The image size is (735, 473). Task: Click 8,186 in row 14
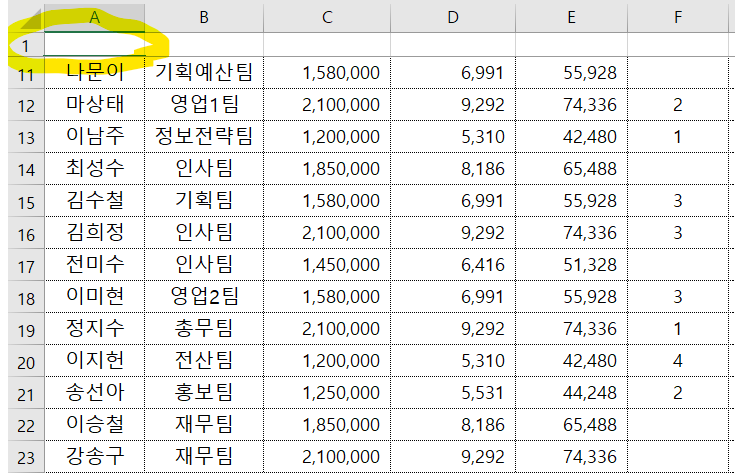point(453,168)
